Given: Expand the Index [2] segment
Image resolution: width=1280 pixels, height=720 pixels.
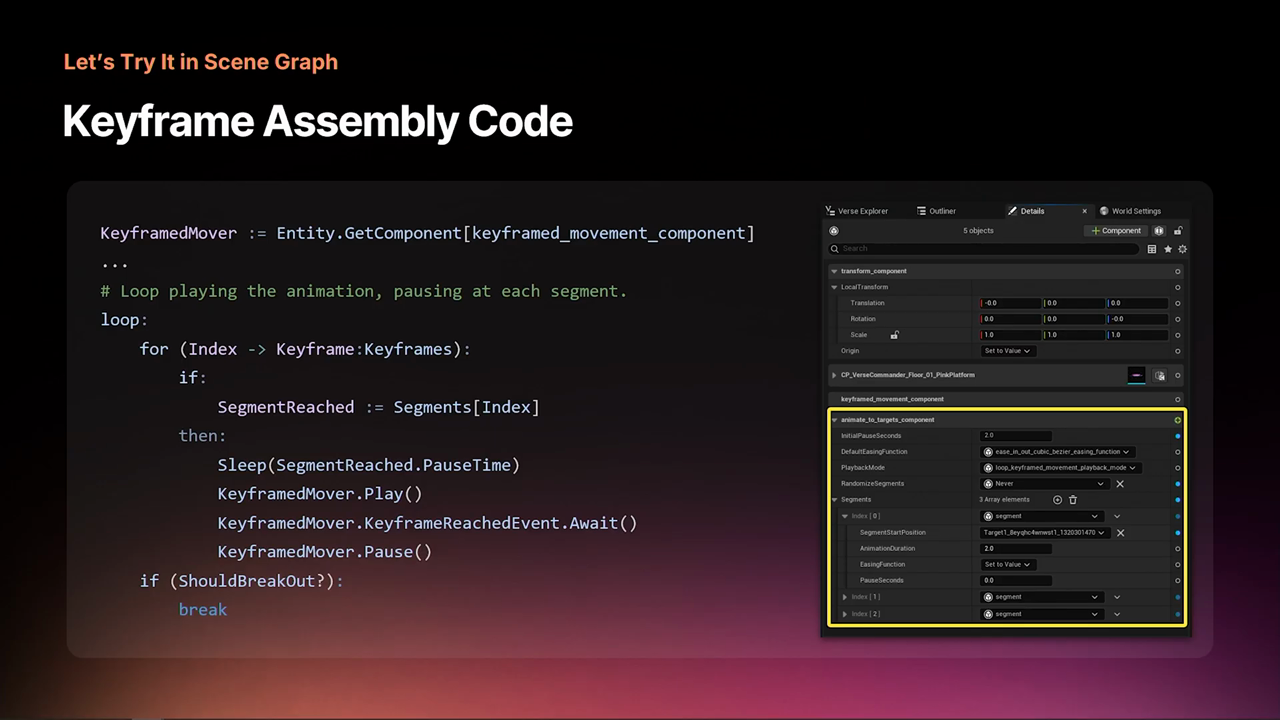Looking at the screenshot, I should [845, 614].
